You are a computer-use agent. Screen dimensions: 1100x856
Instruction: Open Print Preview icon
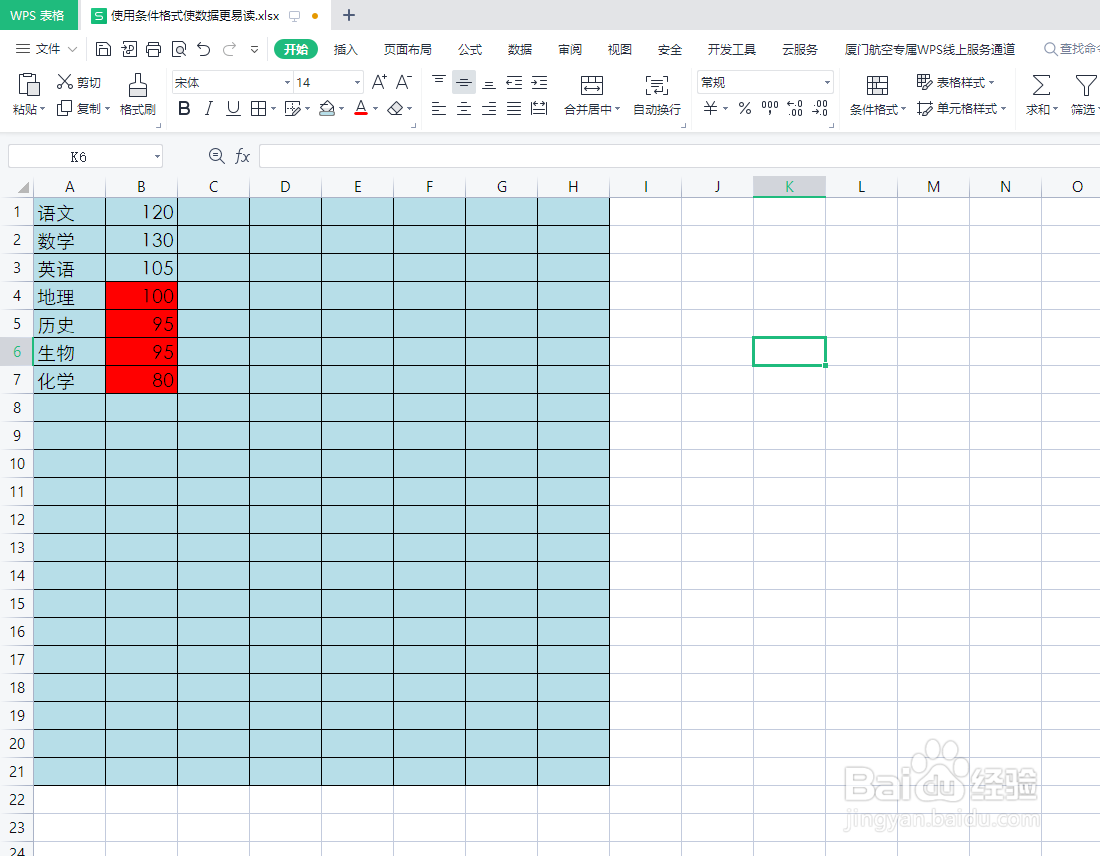click(179, 49)
